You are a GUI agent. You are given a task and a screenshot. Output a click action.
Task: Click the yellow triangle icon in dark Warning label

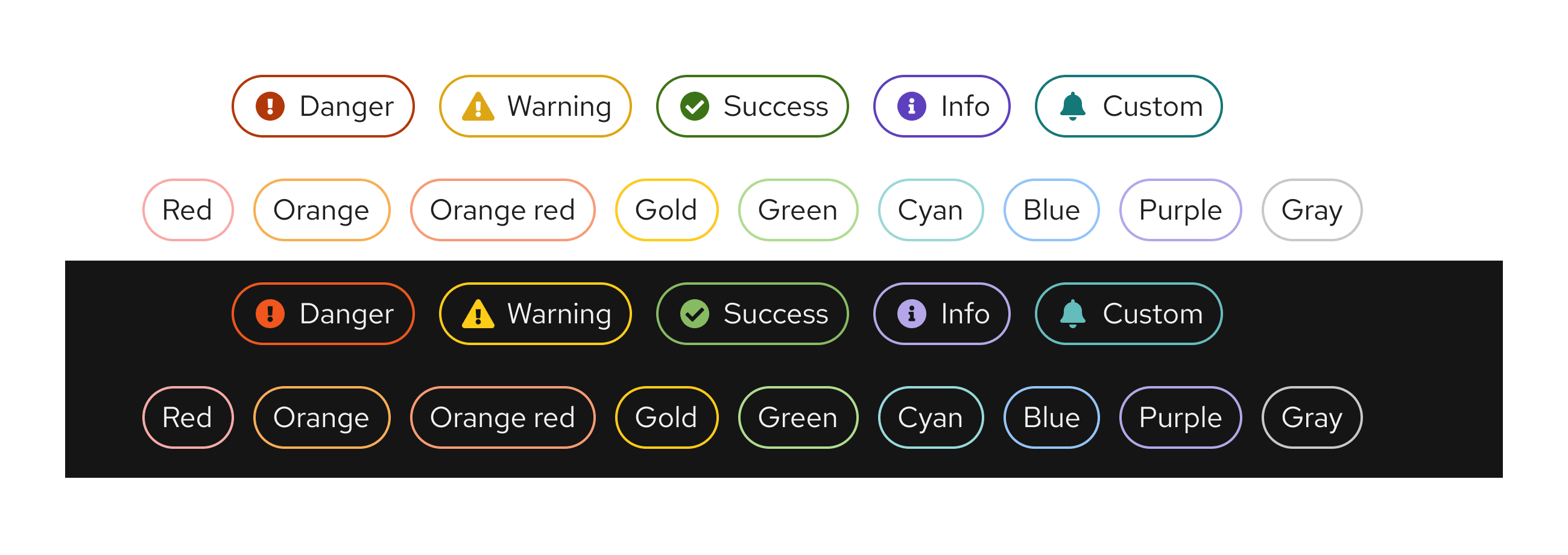coord(478,315)
